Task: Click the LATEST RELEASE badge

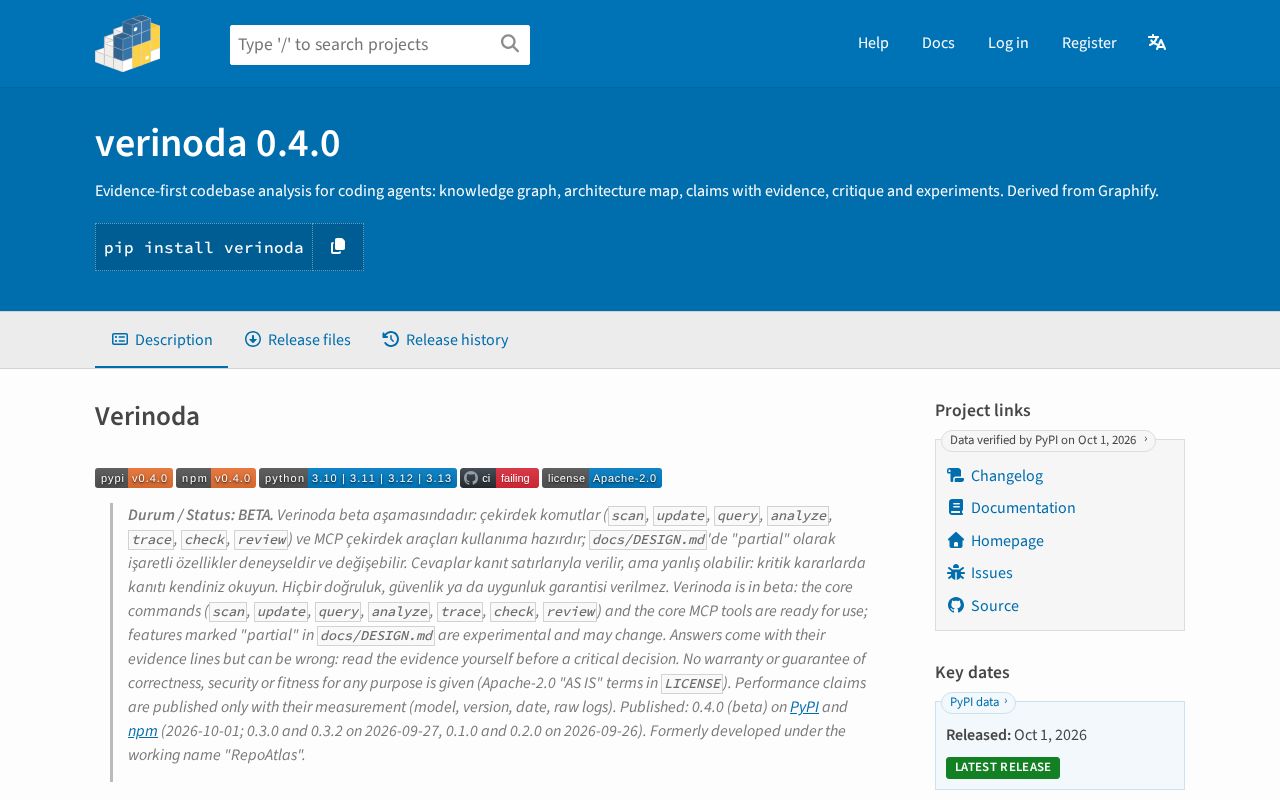Action: (x=1003, y=768)
